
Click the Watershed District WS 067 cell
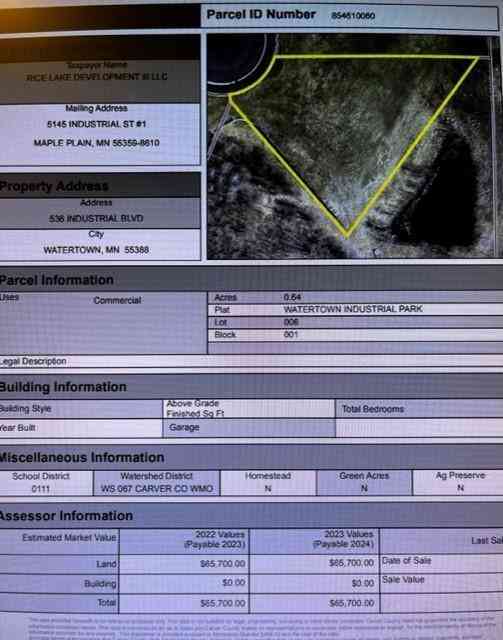[x=157, y=482]
